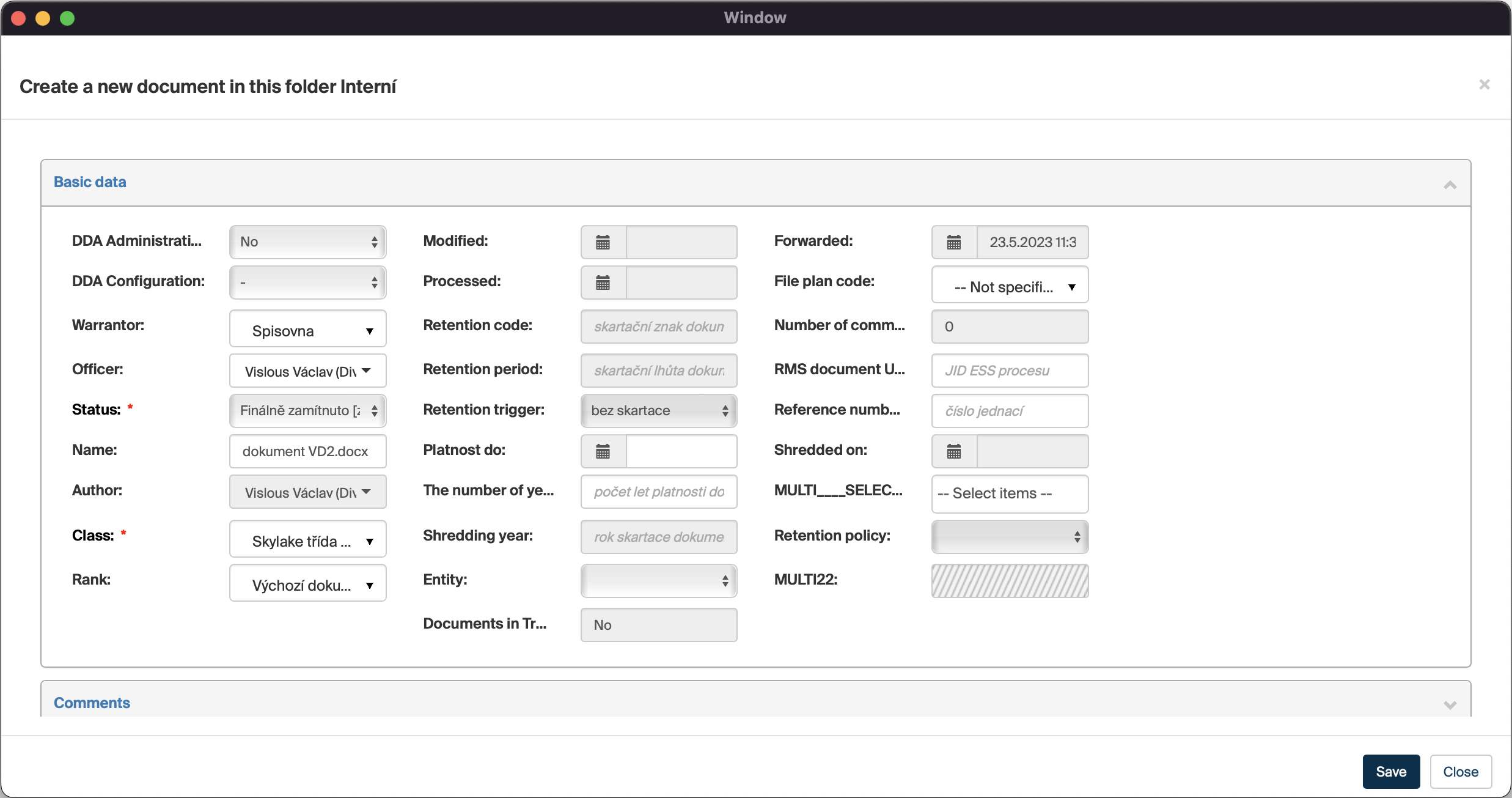Viewport: 1512px width, 798px height.
Task: Collapse the Basic data panel chevron
Action: (1450, 185)
